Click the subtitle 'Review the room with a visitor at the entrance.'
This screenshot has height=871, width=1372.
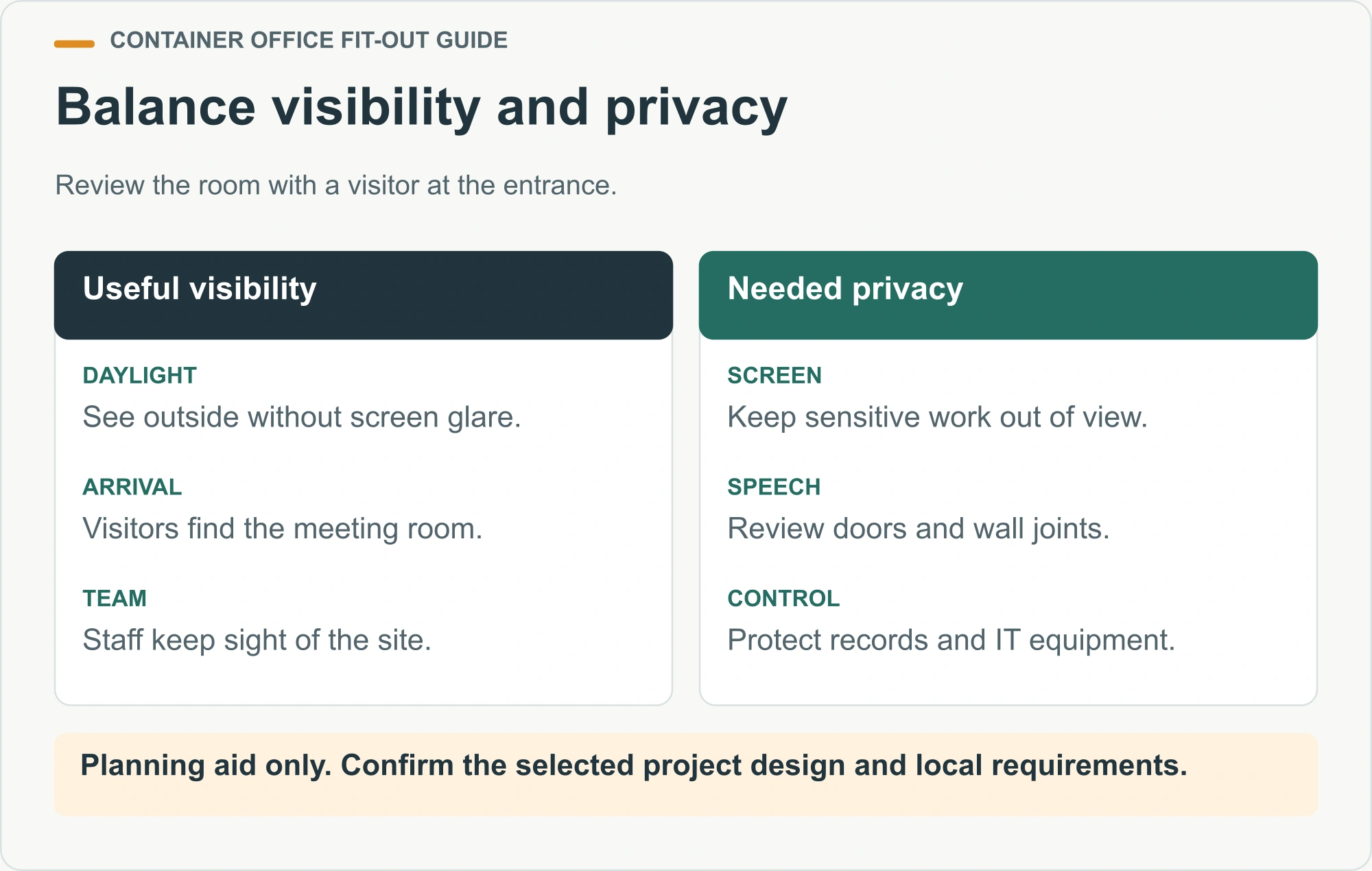pyautogui.click(x=336, y=185)
